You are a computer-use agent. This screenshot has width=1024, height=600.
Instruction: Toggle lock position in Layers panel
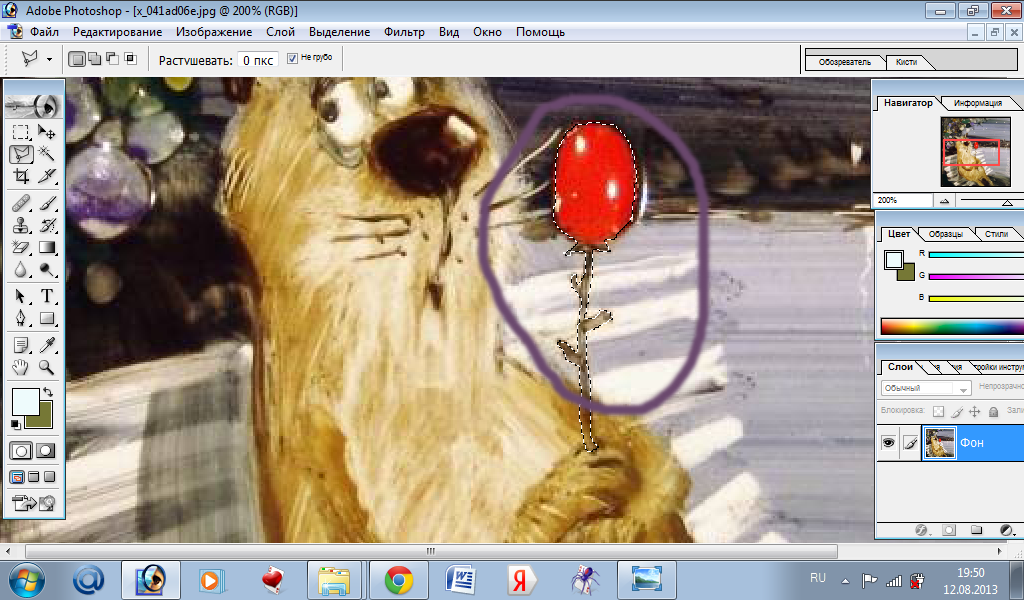(974, 411)
